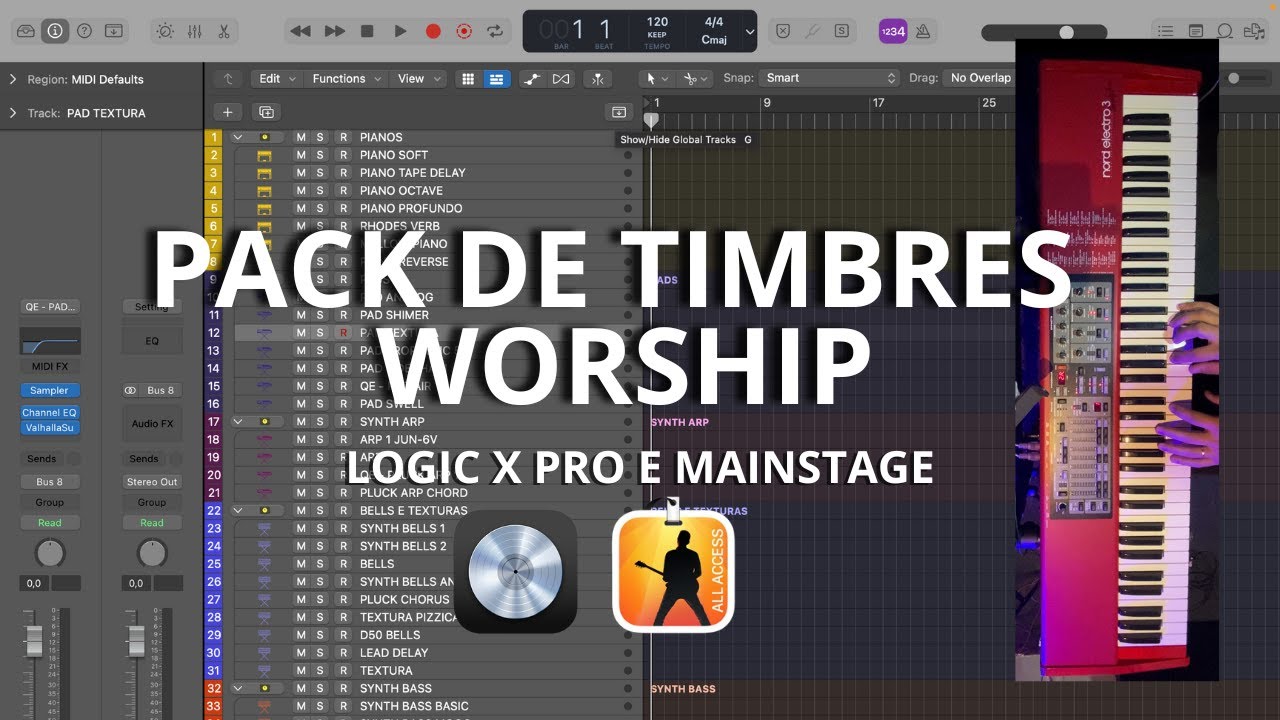This screenshot has height=720, width=1280.
Task: Open the Loop Browser
Action: coord(1224,31)
